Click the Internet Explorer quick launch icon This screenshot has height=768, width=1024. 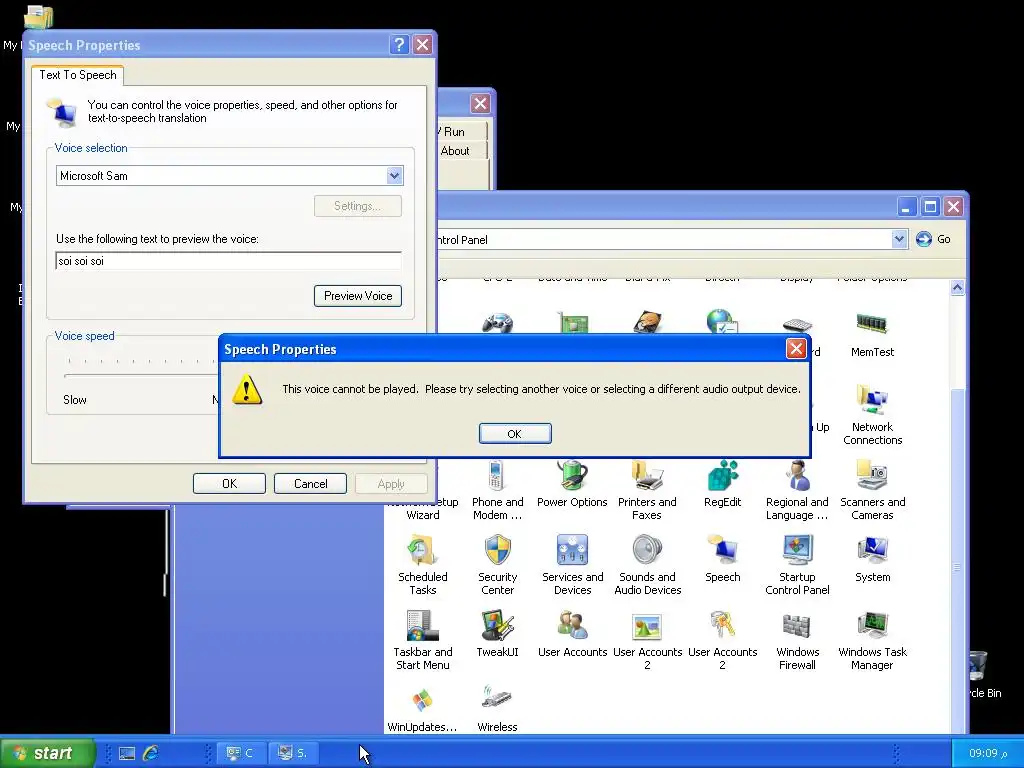tap(151, 753)
